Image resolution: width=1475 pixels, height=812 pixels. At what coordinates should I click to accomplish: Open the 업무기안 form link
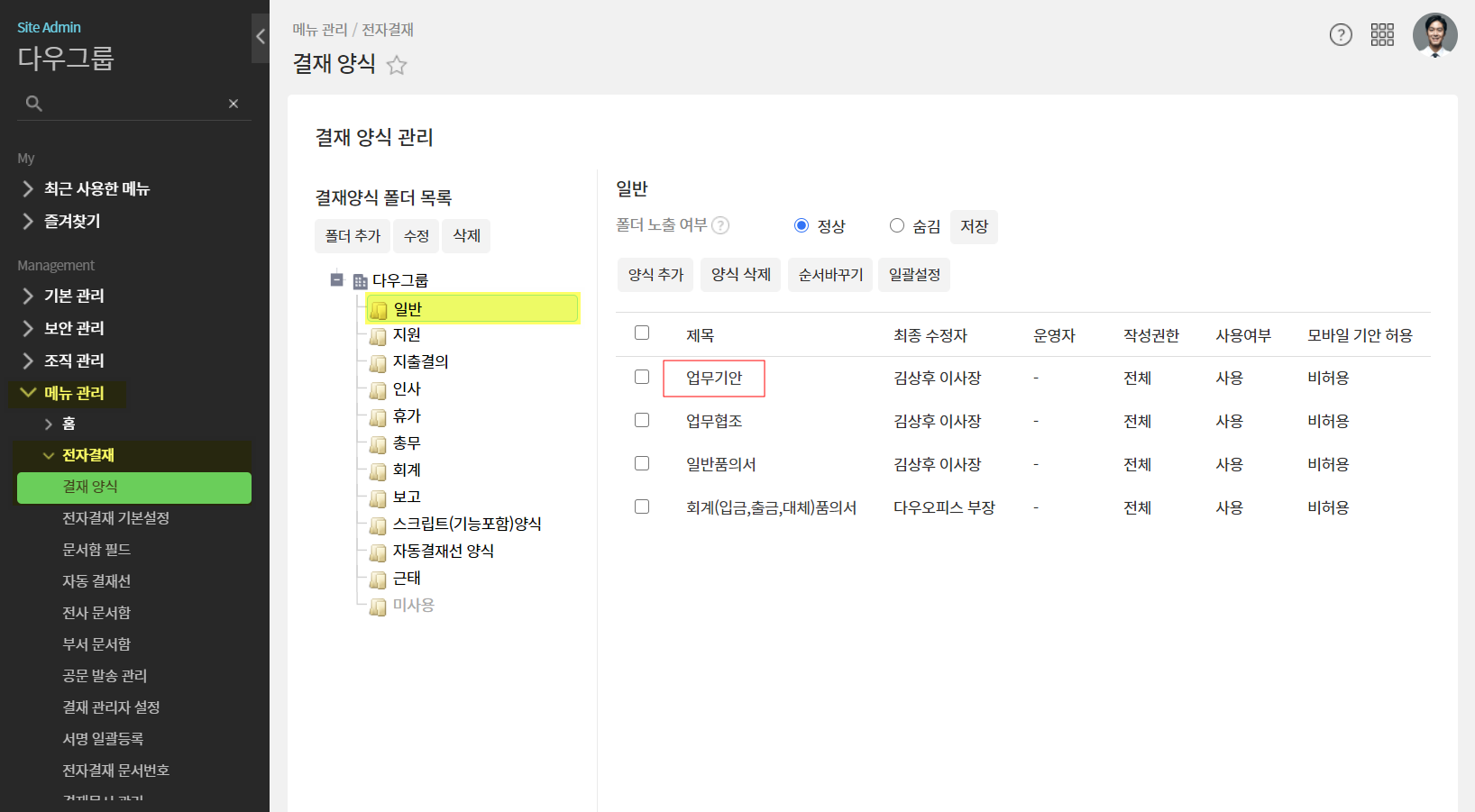click(714, 378)
